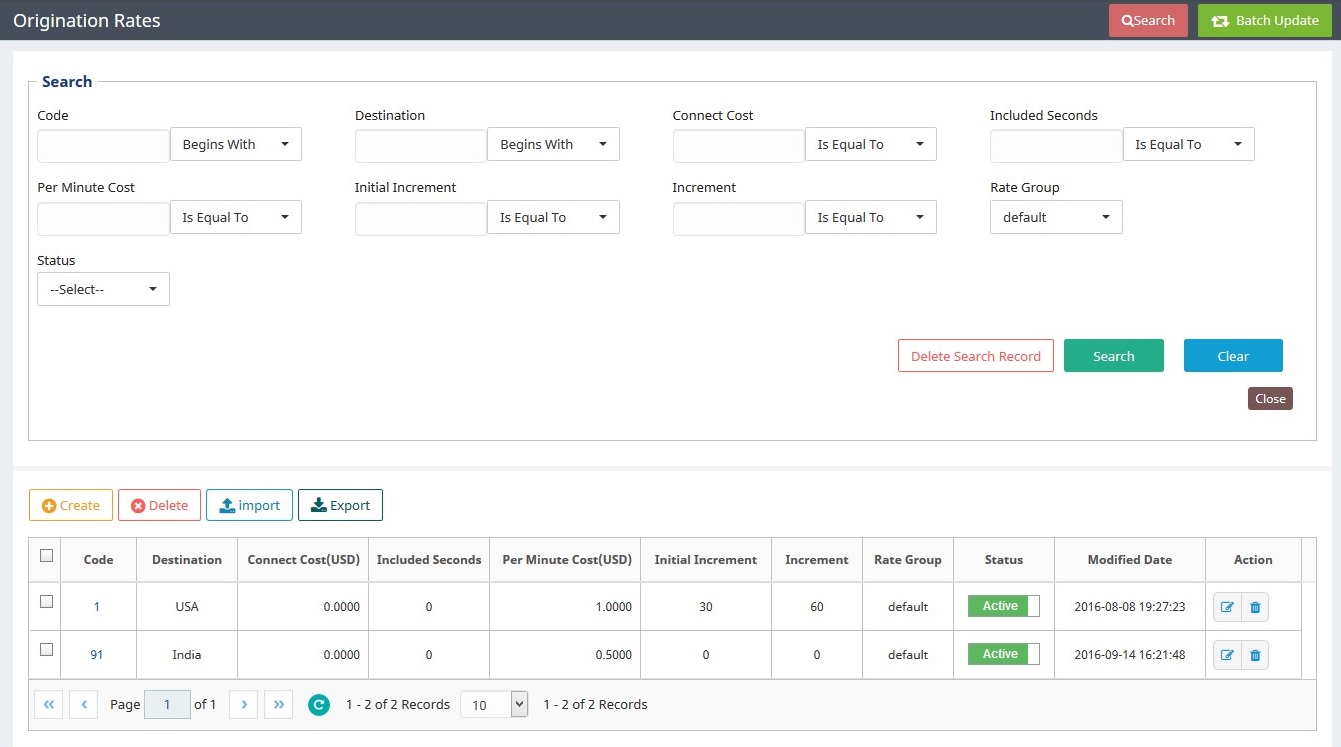Change records per page dropdown
This screenshot has height=747, width=1341.
tap(494, 705)
